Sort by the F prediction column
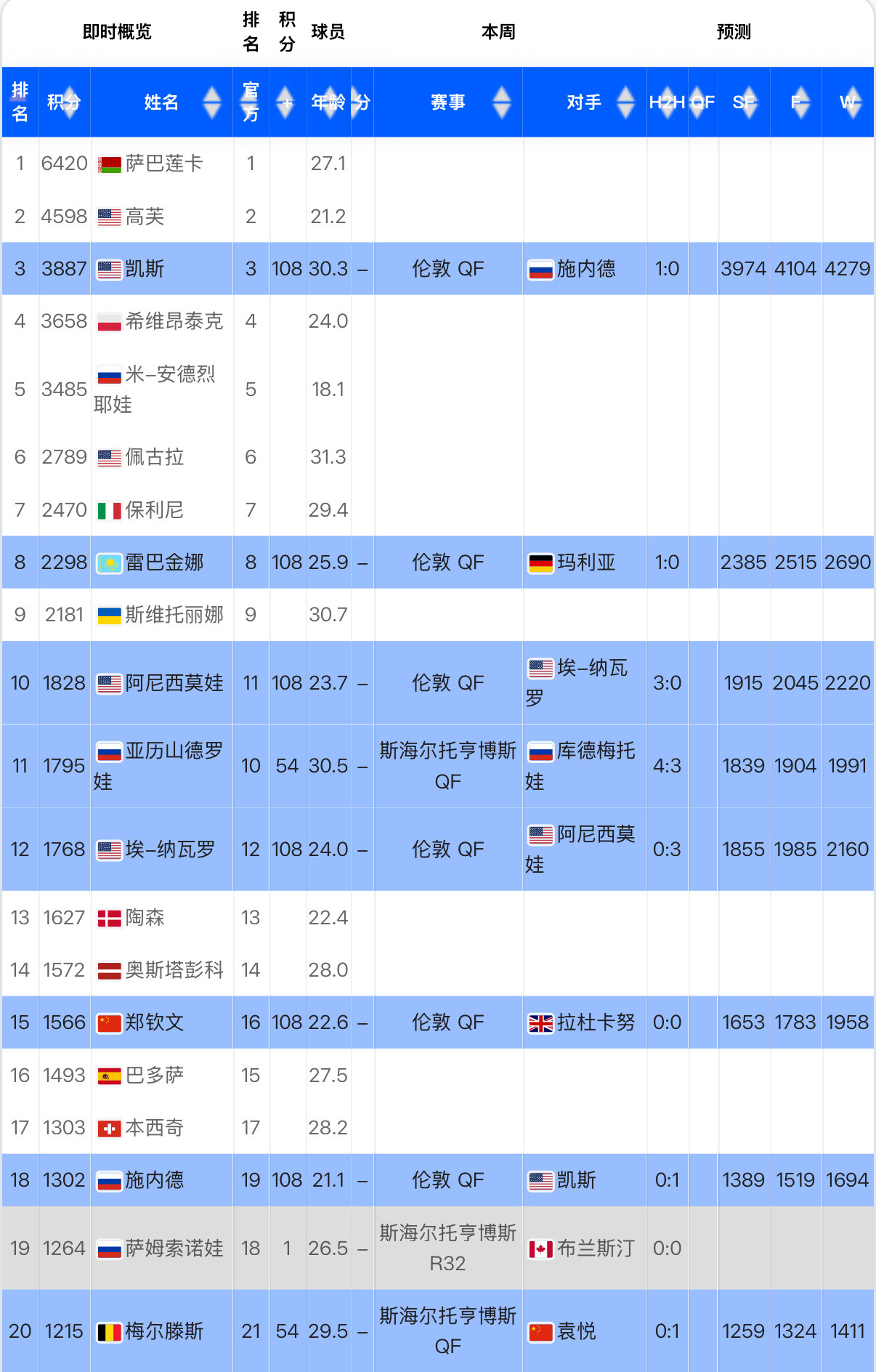The height and width of the screenshot is (1372, 876). coord(796,102)
